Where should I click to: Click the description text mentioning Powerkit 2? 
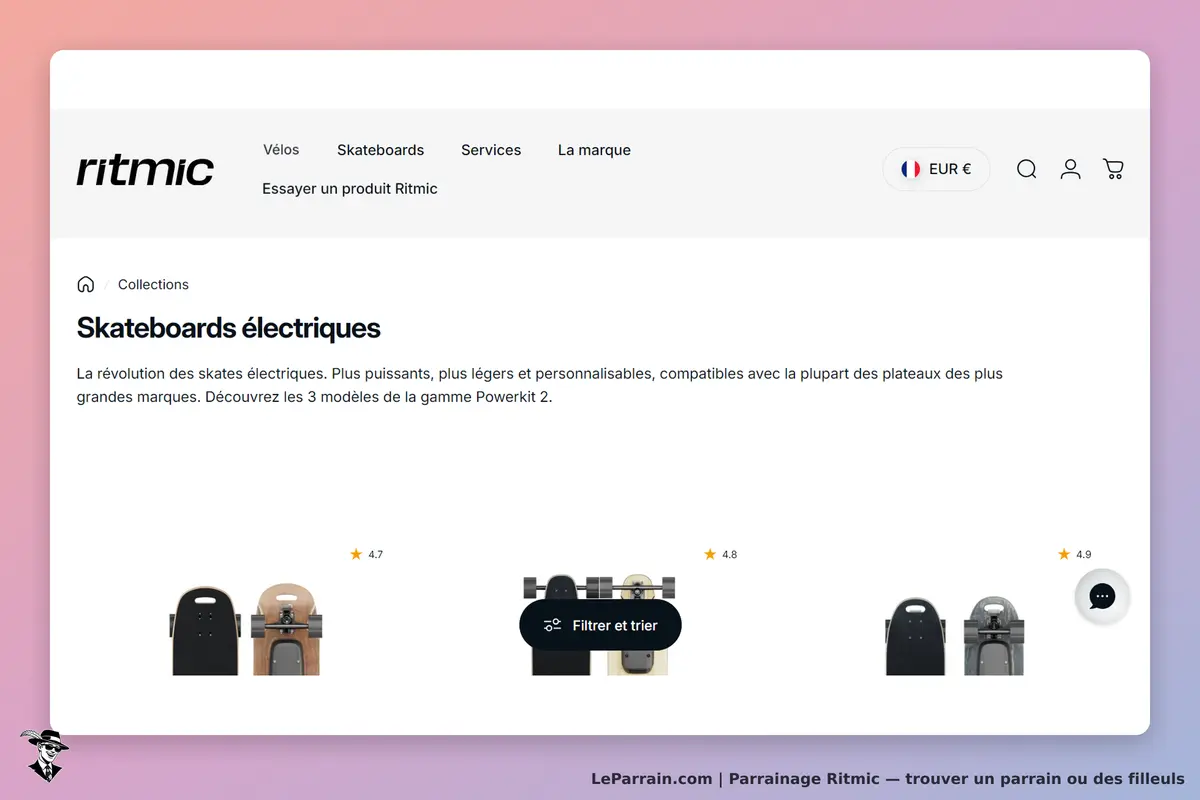point(540,385)
